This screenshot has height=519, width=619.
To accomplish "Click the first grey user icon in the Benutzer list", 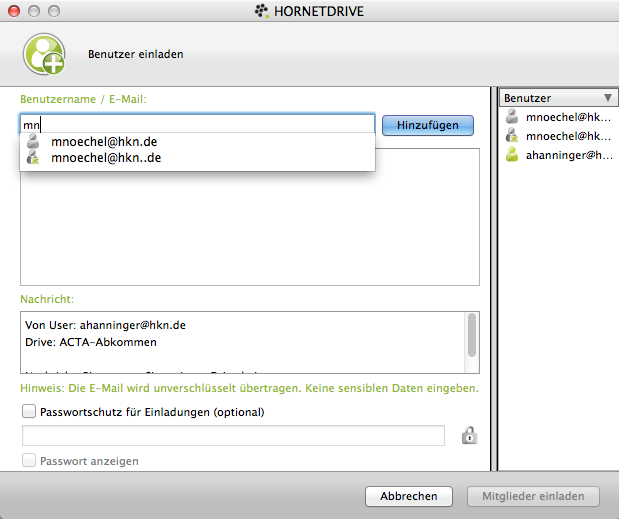I will coord(512,117).
